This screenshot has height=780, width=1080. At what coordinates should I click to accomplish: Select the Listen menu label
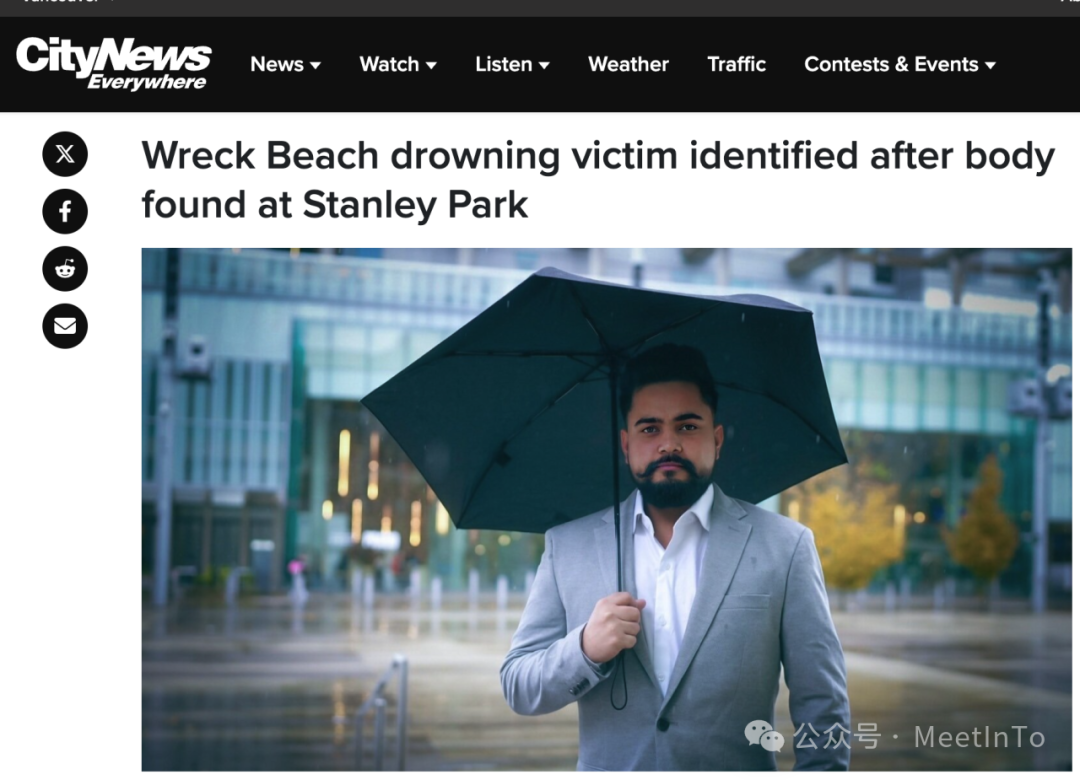[503, 64]
